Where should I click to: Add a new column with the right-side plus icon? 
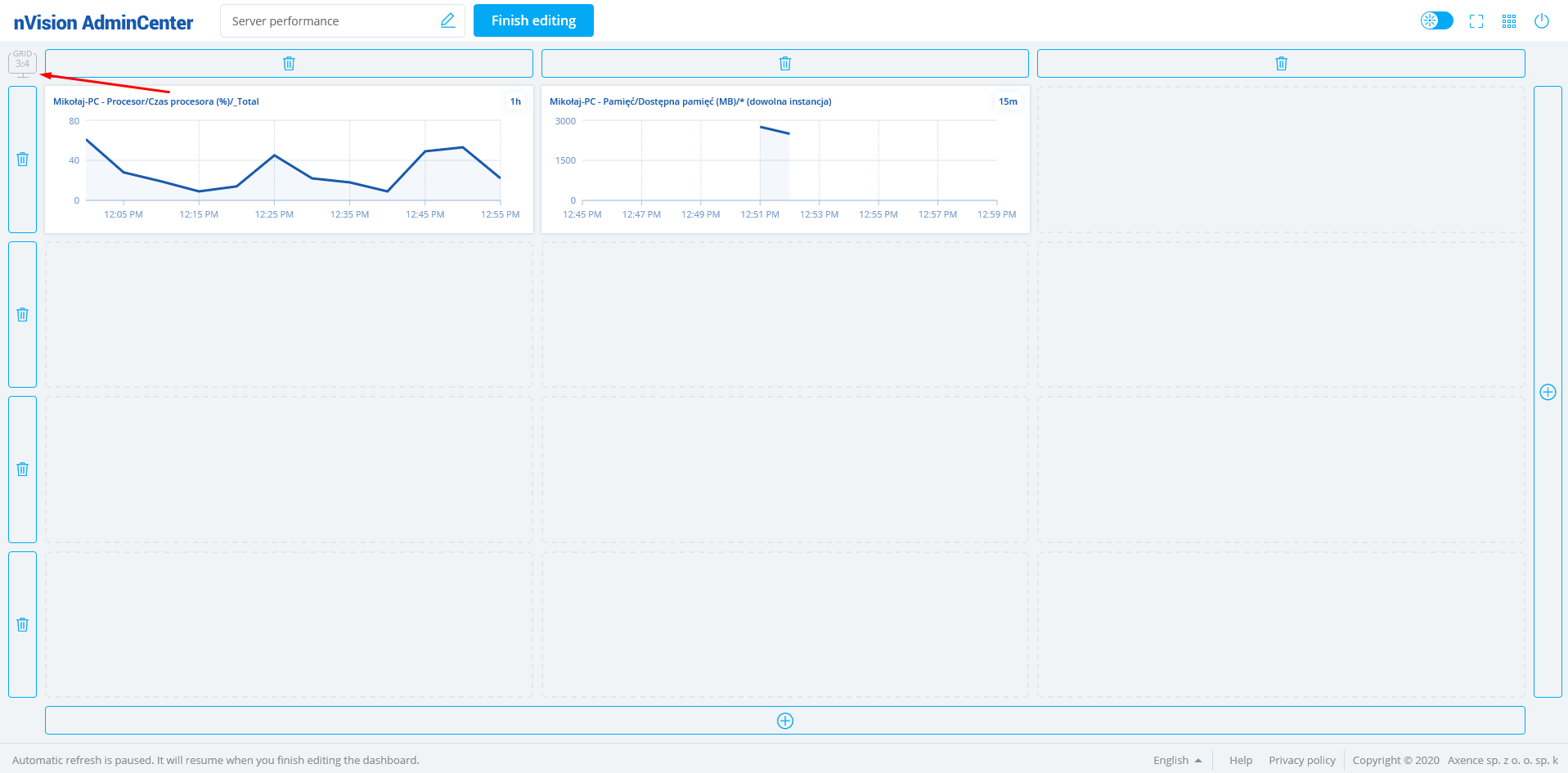[x=1548, y=393]
